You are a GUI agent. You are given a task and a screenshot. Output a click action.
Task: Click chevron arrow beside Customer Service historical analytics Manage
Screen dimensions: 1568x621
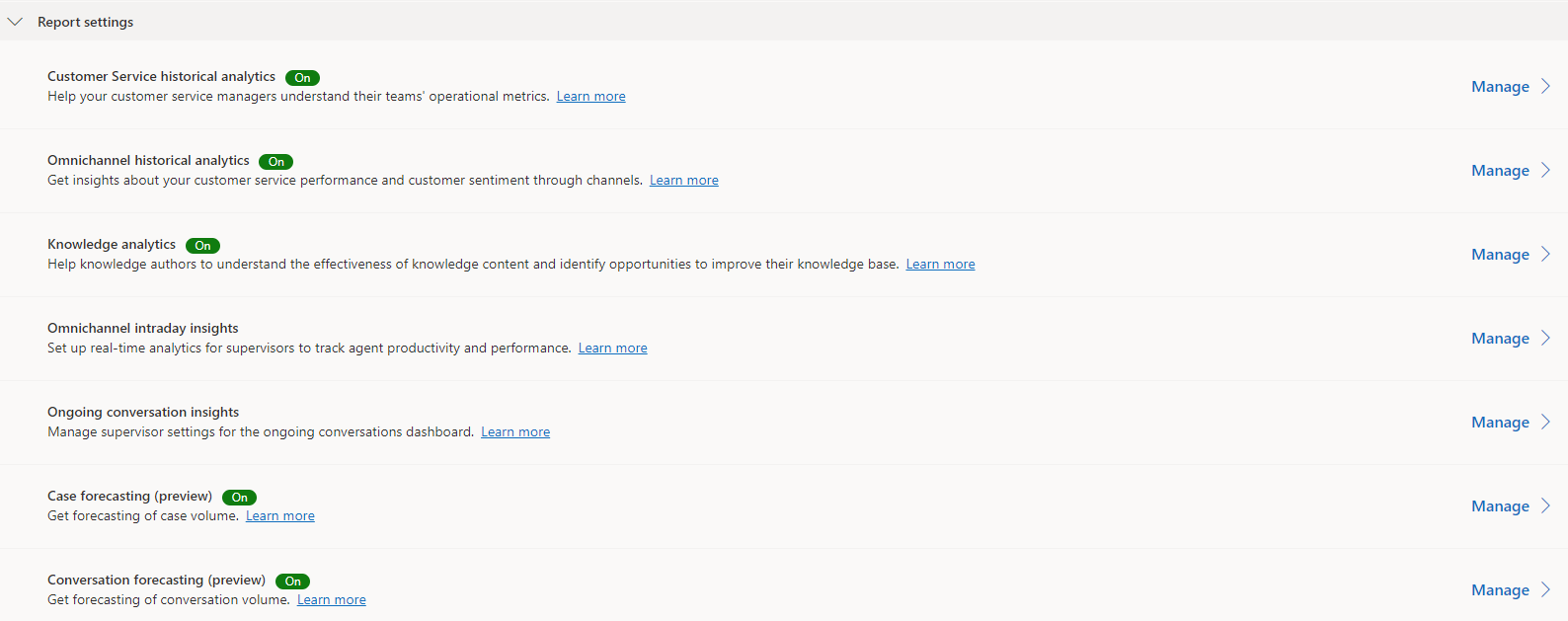click(1546, 86)
